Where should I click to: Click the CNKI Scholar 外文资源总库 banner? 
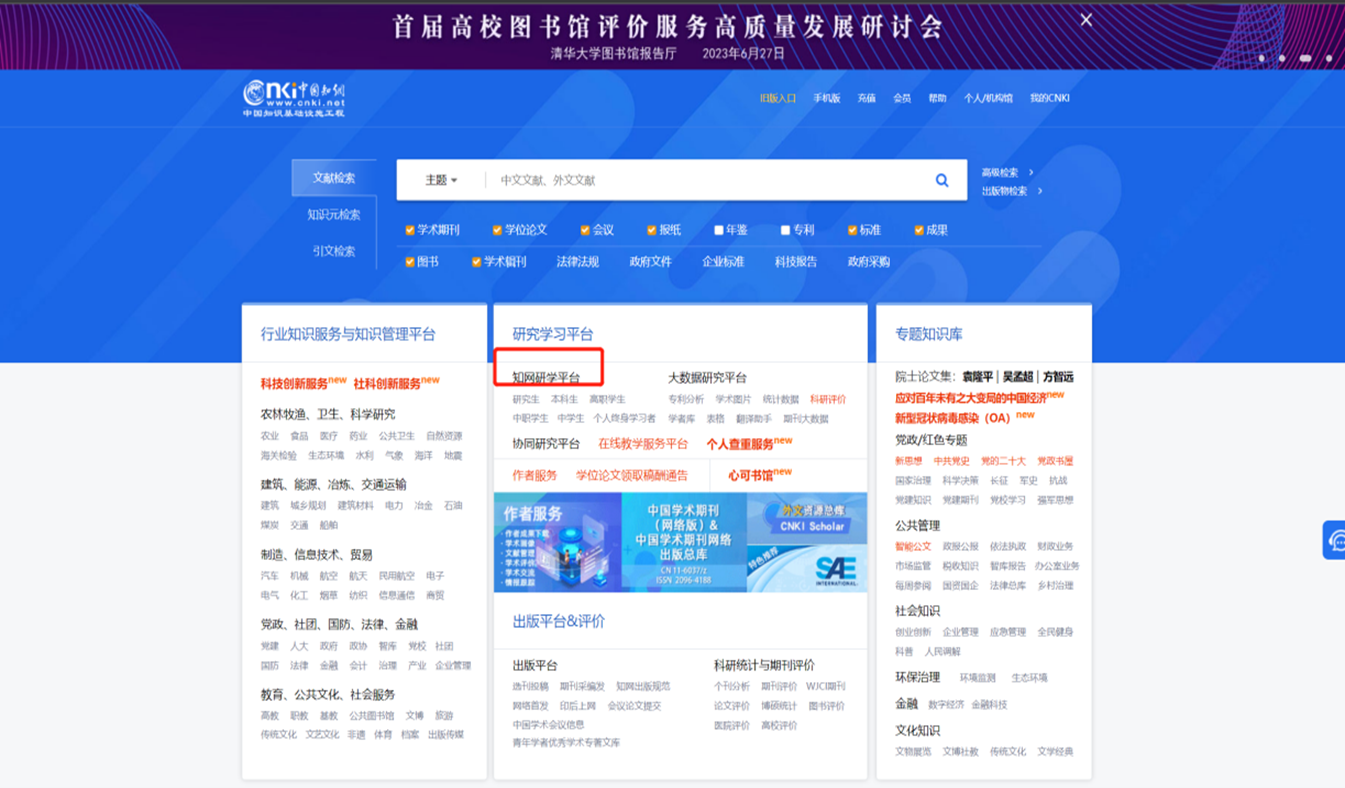point(807,518)
